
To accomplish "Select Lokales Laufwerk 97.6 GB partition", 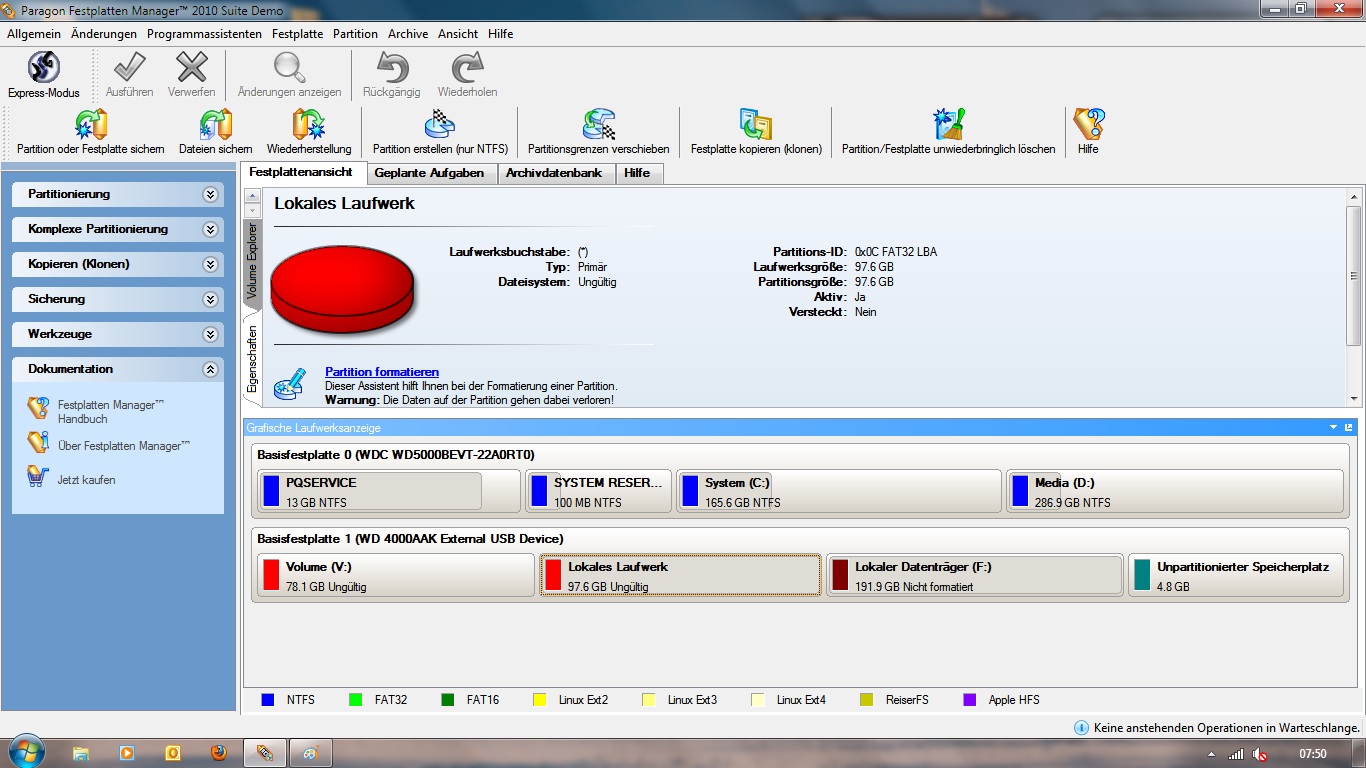I will click(x=680, y=576).
